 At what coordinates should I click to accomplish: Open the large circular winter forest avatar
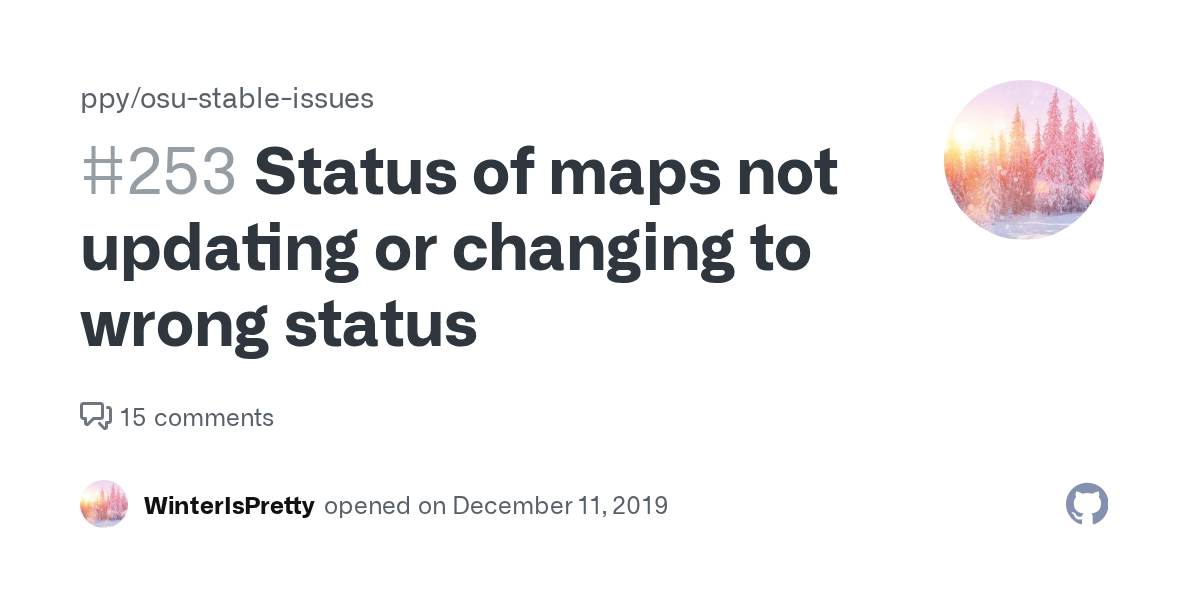(1023, 160)
